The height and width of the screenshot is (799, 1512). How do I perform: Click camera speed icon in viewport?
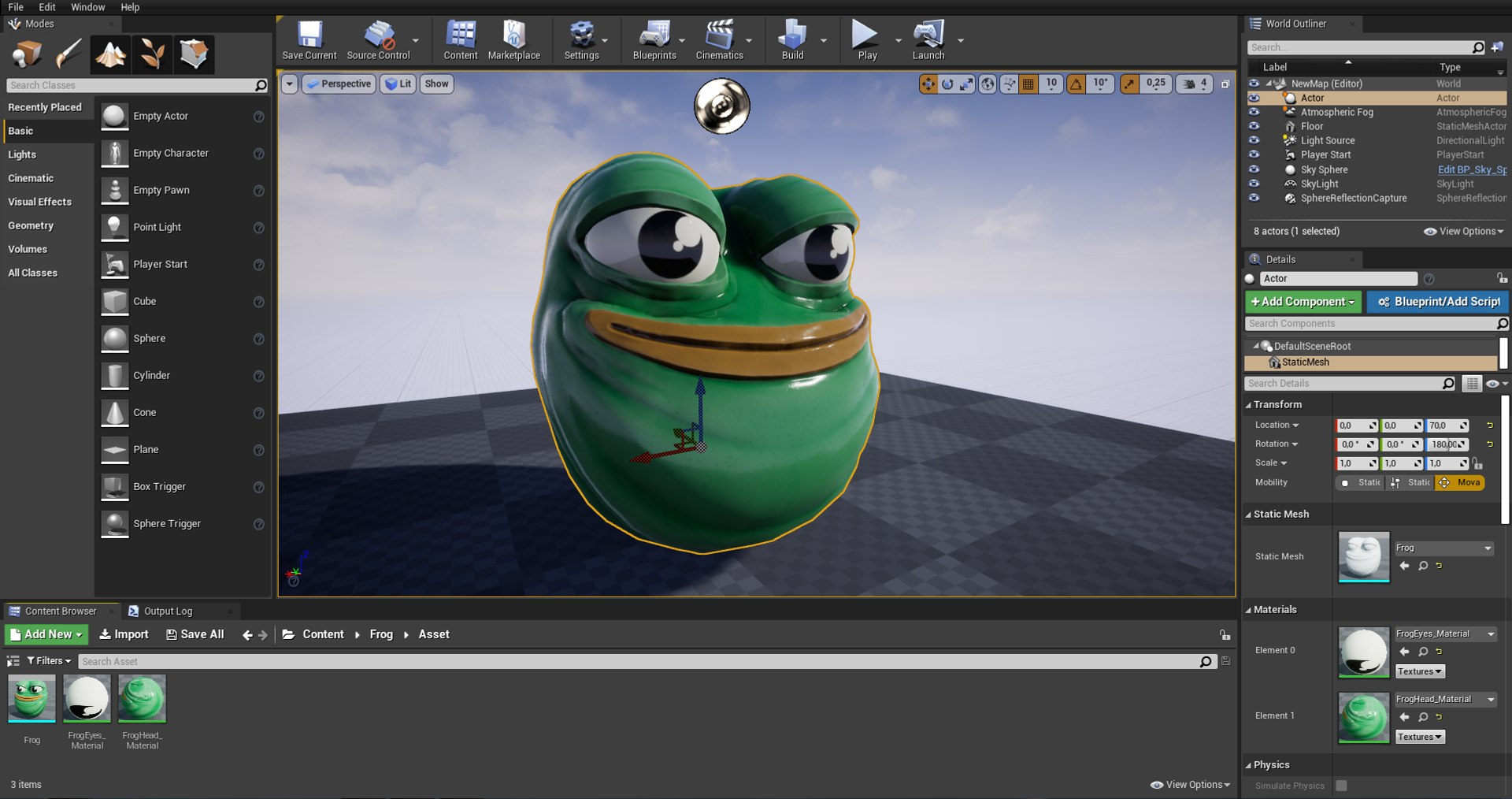click(1189, 84)
